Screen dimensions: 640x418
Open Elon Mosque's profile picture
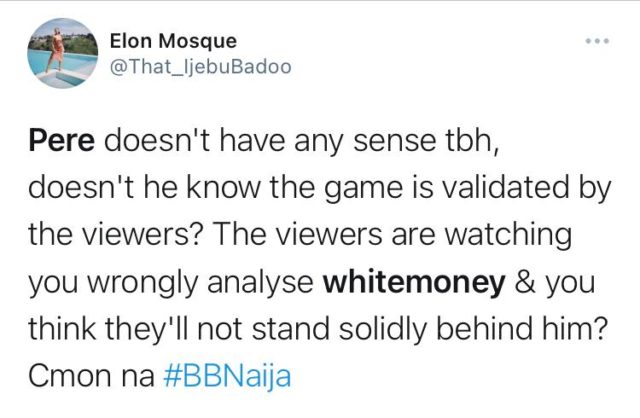point(62,53)
